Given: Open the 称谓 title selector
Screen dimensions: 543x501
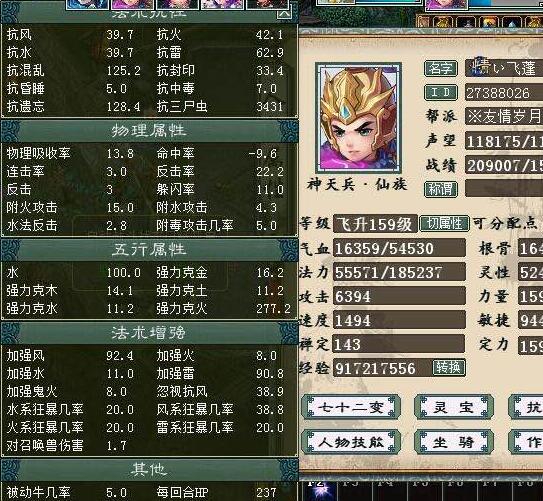Looking at the screenshot, I should pyautogui.click(x=440, y=189).
